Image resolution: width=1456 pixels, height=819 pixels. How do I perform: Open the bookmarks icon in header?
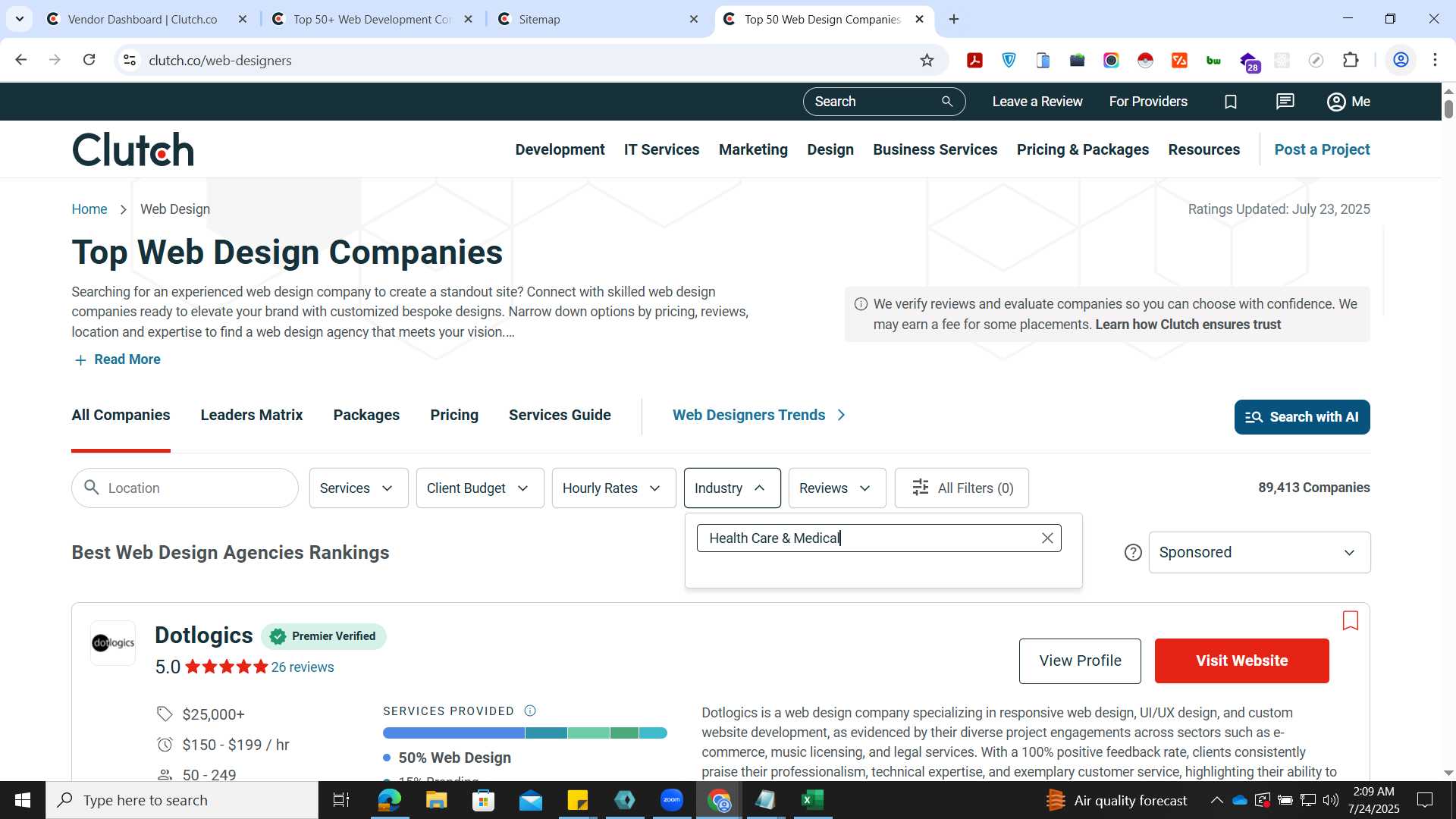click(1231, 102)
